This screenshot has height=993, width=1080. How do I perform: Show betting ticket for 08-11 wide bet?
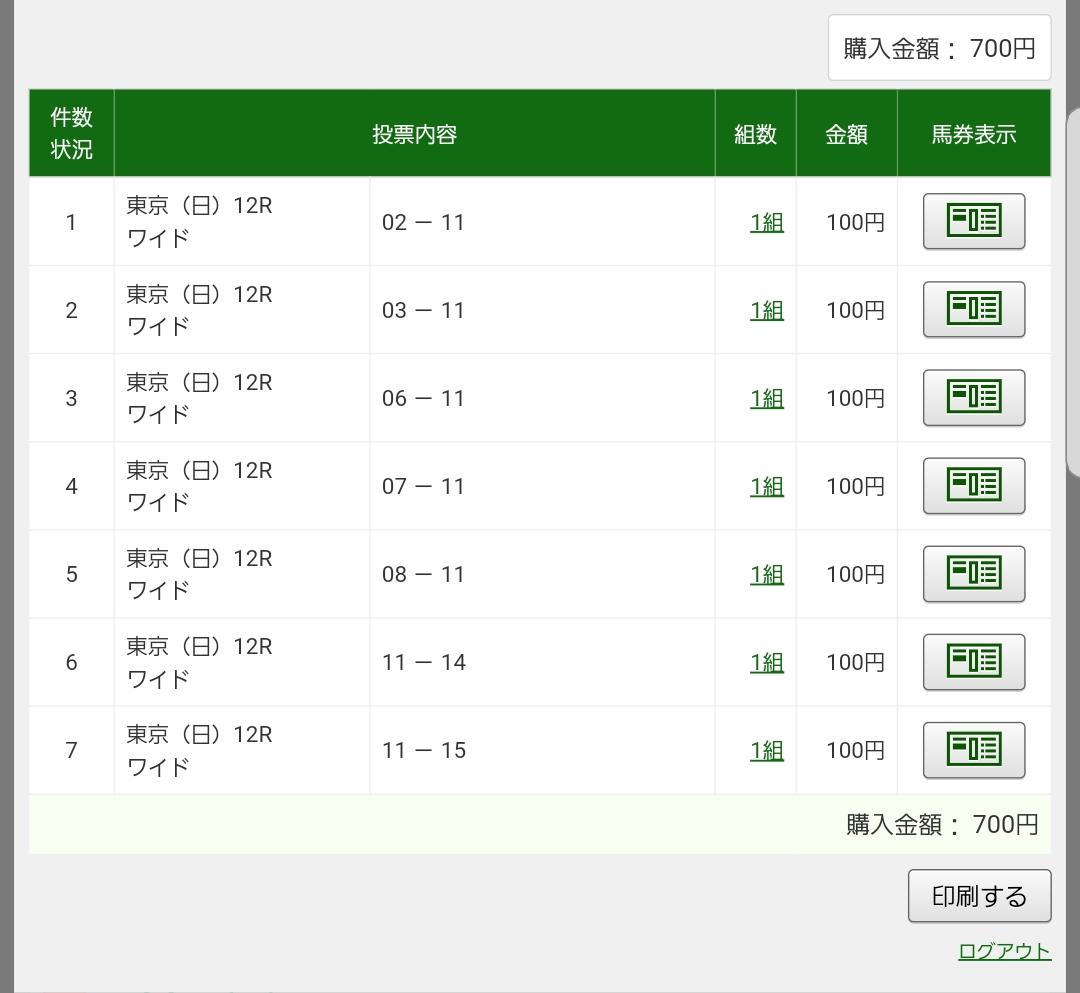(x=973, y=573)
